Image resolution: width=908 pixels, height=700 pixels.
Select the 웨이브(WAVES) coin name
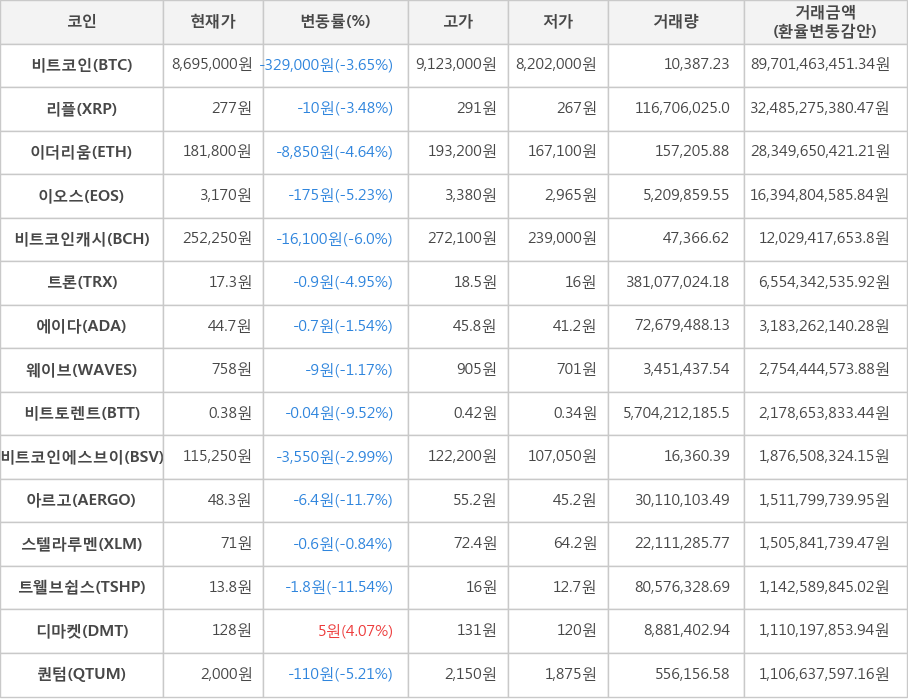tap(82, 370)
